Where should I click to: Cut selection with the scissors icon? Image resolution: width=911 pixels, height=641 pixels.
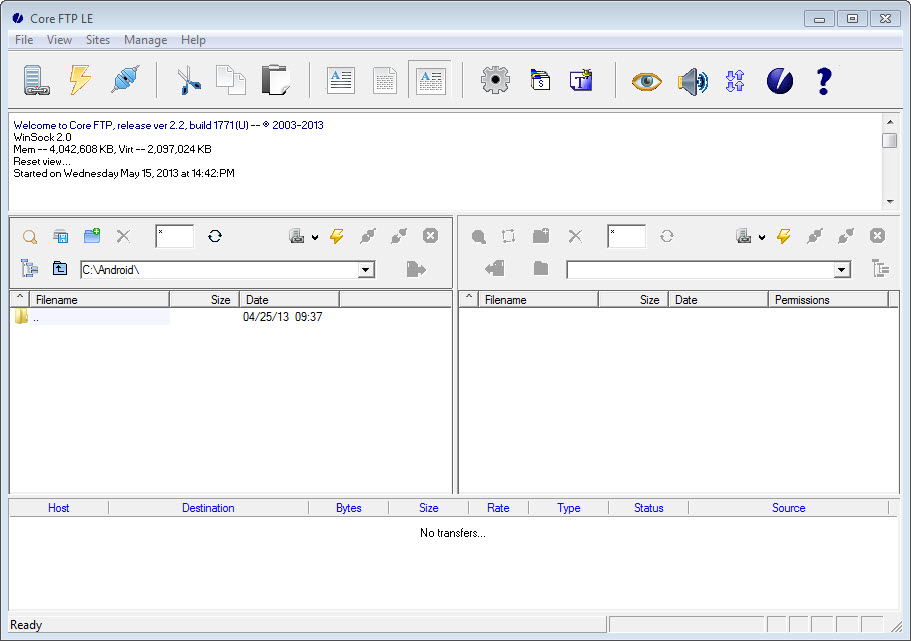pos(189,80)
